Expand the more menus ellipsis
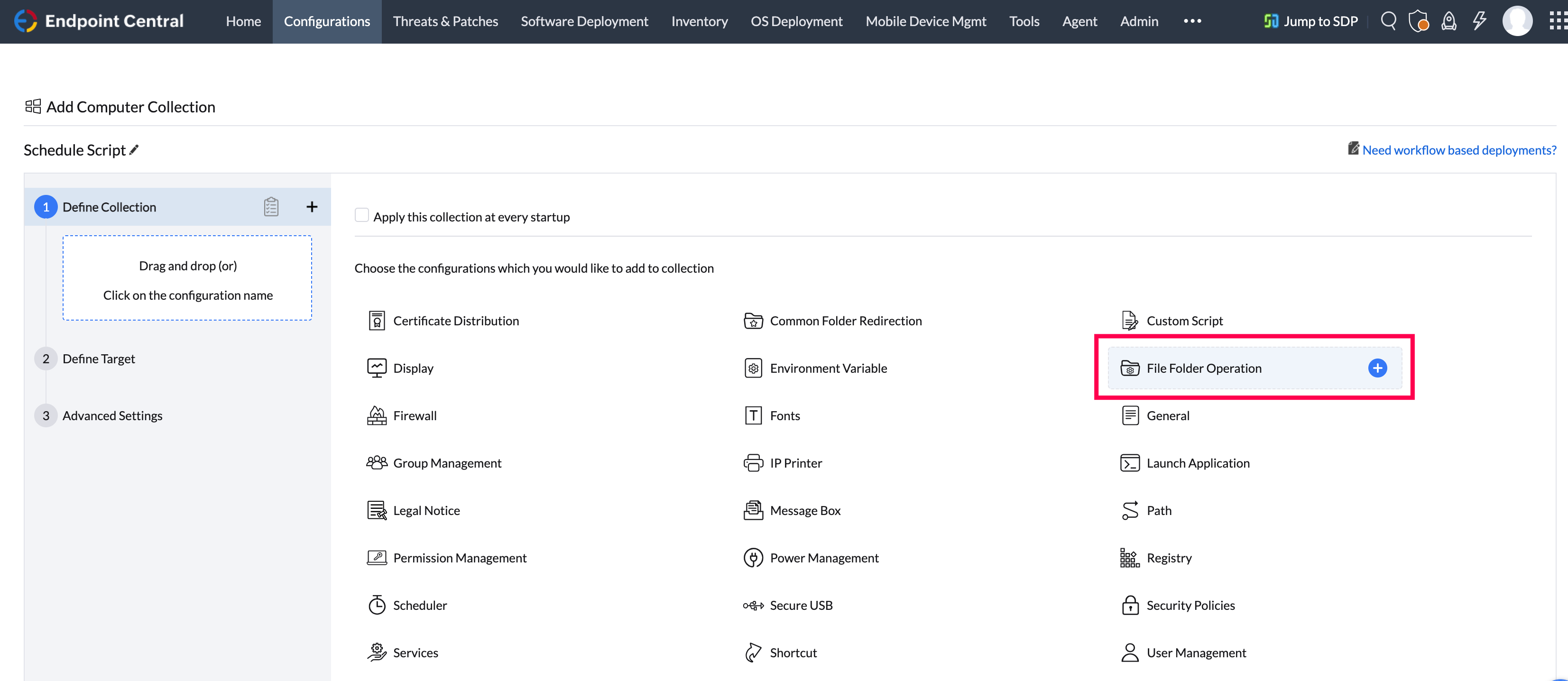 pyautogui.click(x=1192, y=21)
